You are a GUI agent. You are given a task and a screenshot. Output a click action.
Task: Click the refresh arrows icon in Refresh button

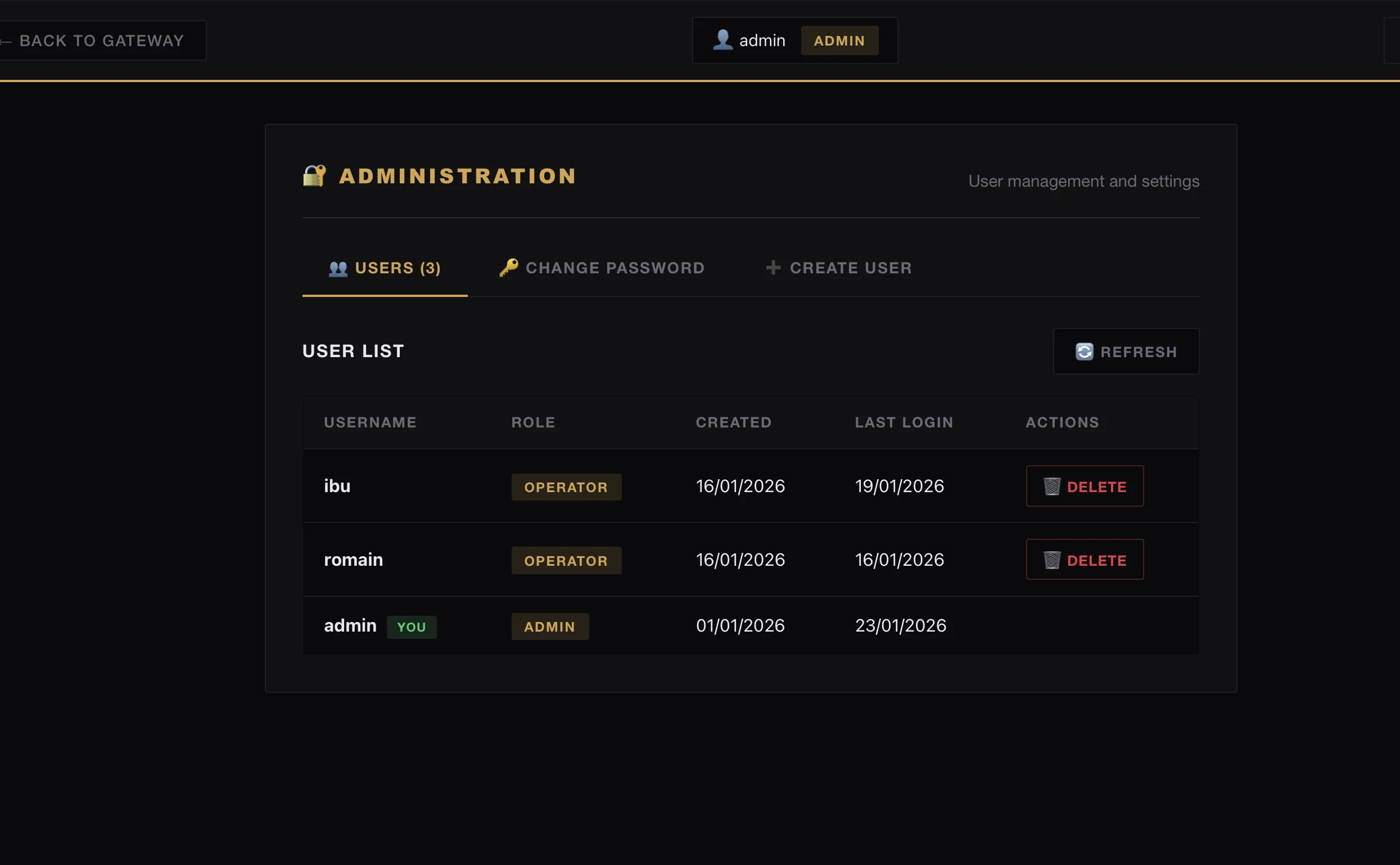point(1085,352)
